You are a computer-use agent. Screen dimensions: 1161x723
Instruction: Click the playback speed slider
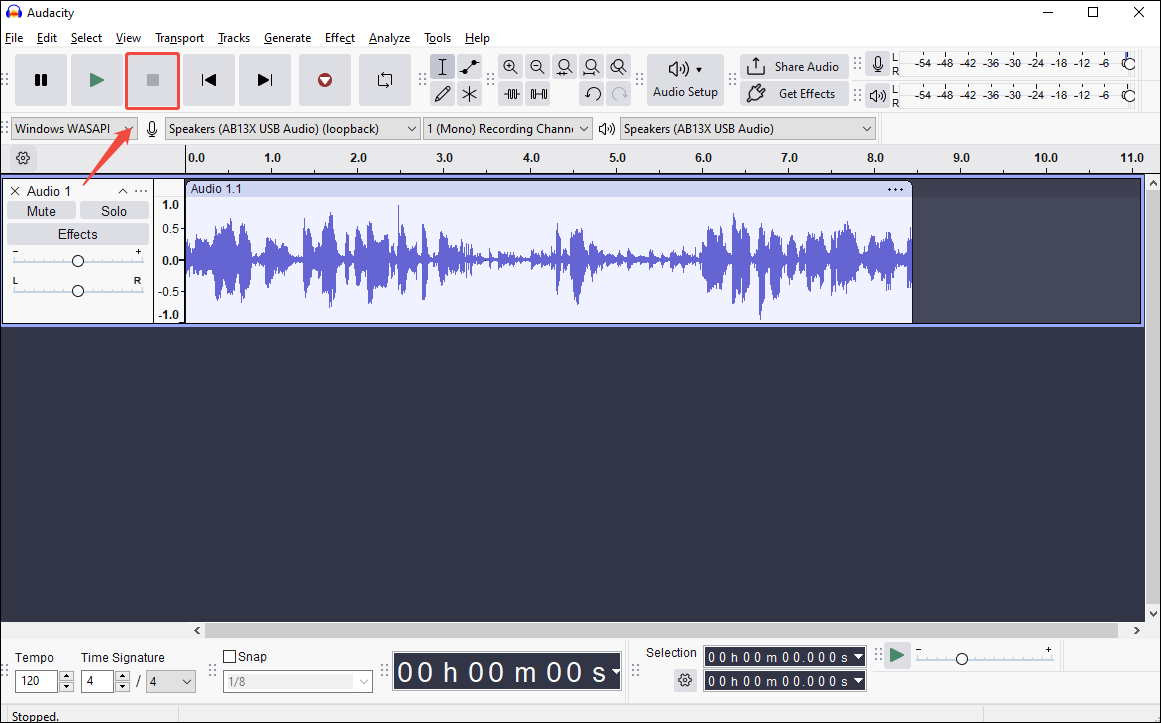click(984, 658)
